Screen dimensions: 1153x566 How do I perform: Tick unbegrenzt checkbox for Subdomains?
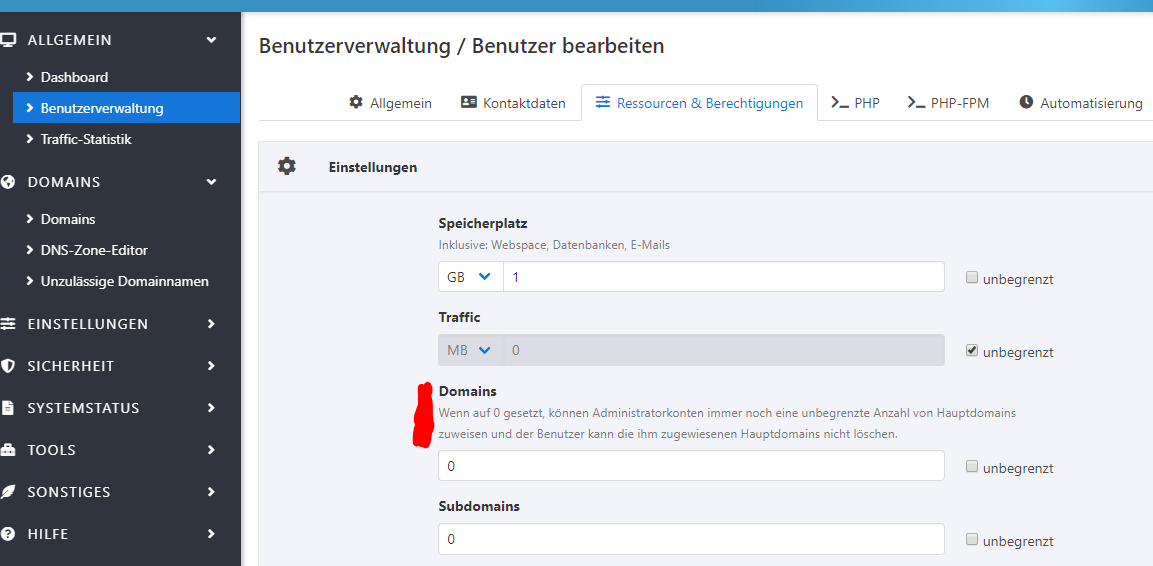[x=972, y=539]
